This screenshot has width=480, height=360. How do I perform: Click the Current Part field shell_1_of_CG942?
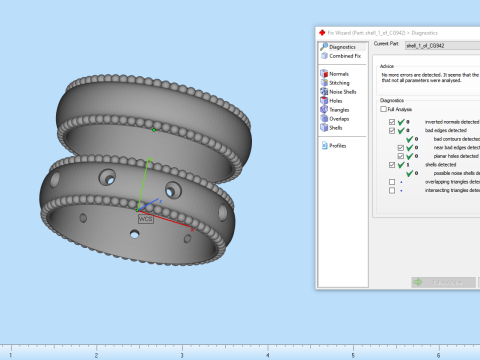click(x=442, y=46)
